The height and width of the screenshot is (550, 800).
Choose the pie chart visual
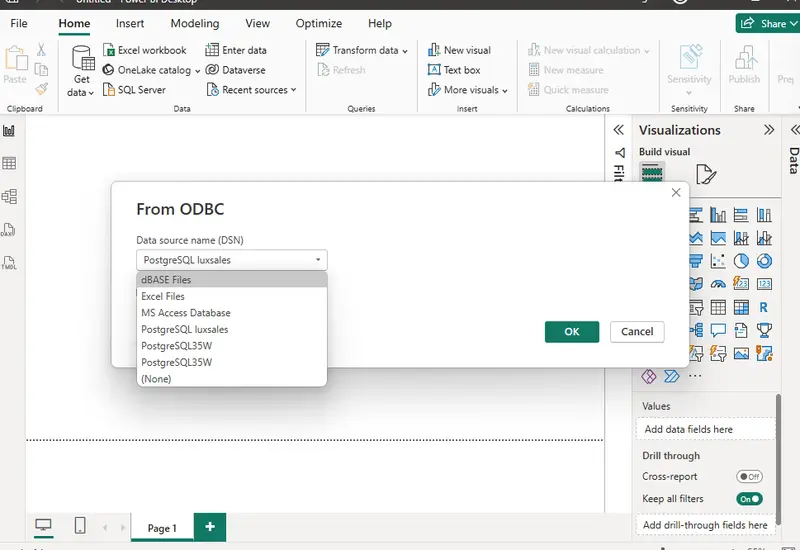(741, 261)
